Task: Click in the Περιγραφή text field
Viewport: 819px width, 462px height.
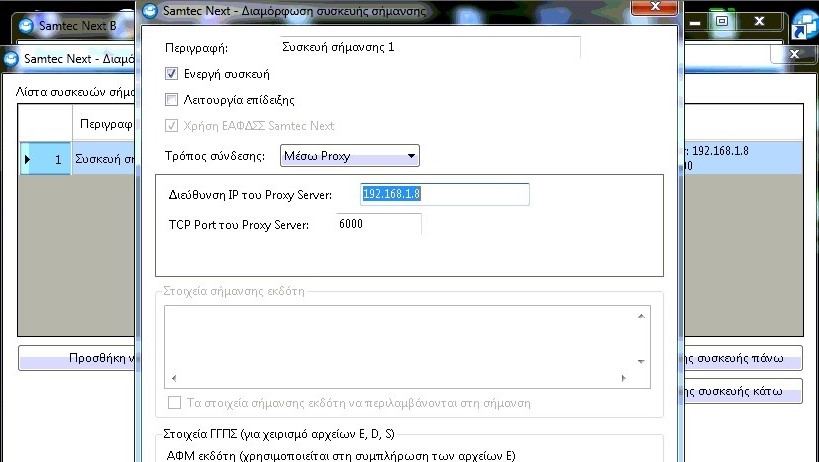Action: (430, 47)
